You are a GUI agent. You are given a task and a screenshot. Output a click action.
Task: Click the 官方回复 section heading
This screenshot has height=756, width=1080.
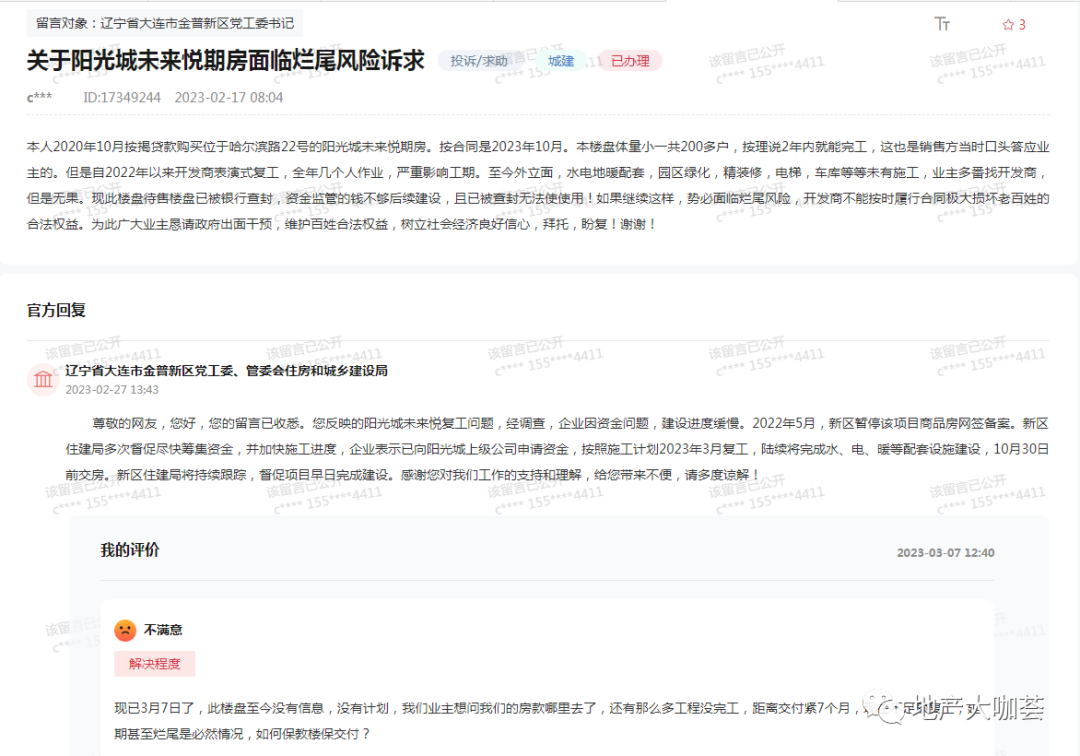(x=56, y=311)
